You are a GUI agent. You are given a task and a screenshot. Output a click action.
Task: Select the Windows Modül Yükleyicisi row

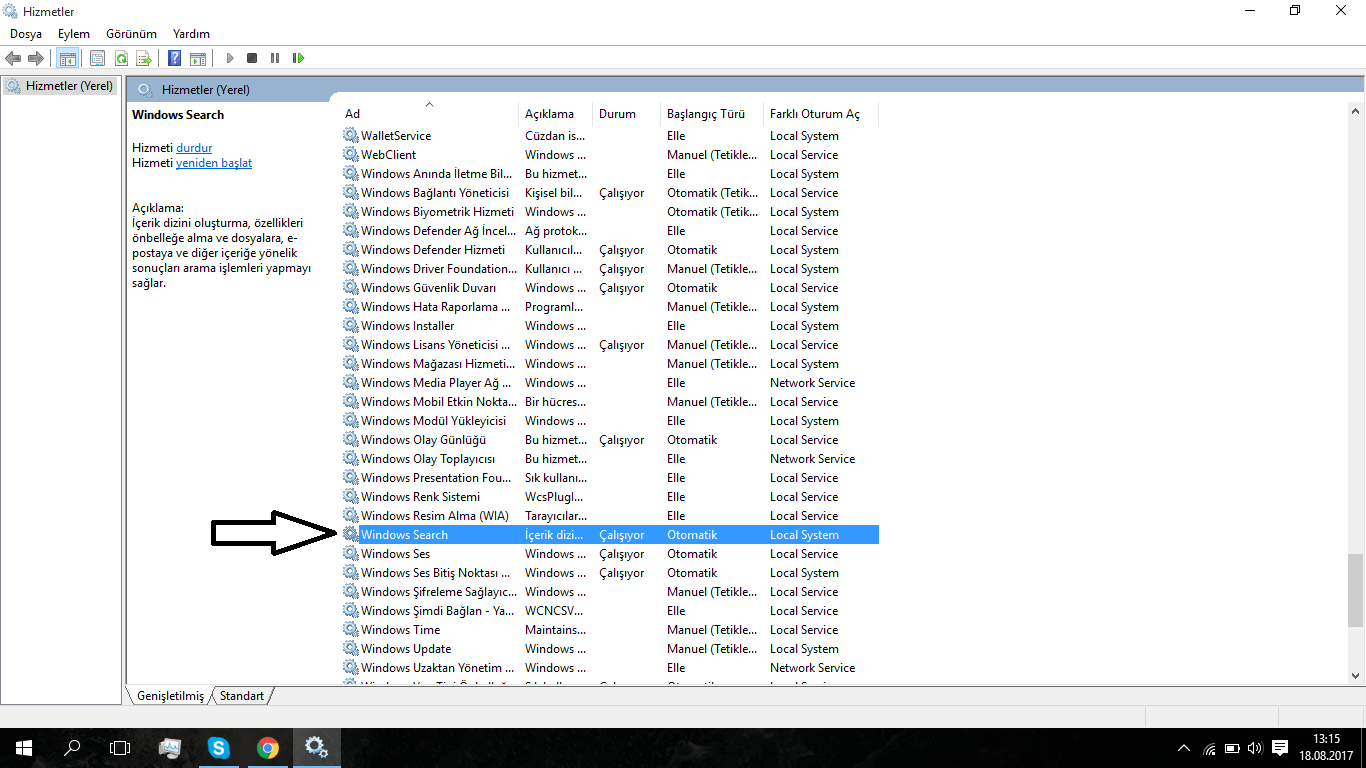point(610,421)
